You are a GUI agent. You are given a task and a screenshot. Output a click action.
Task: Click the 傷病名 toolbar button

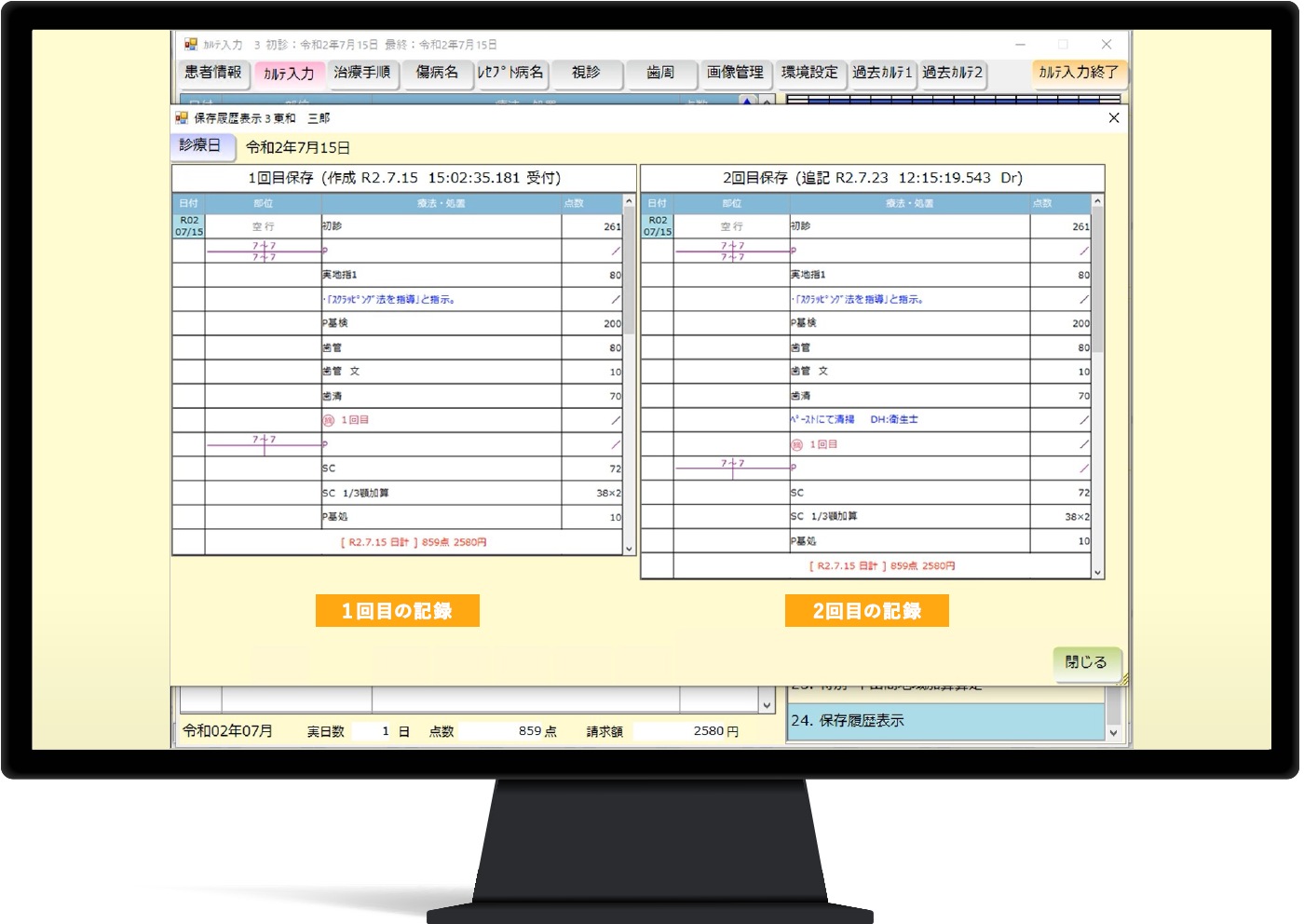[x=437, y=73]
